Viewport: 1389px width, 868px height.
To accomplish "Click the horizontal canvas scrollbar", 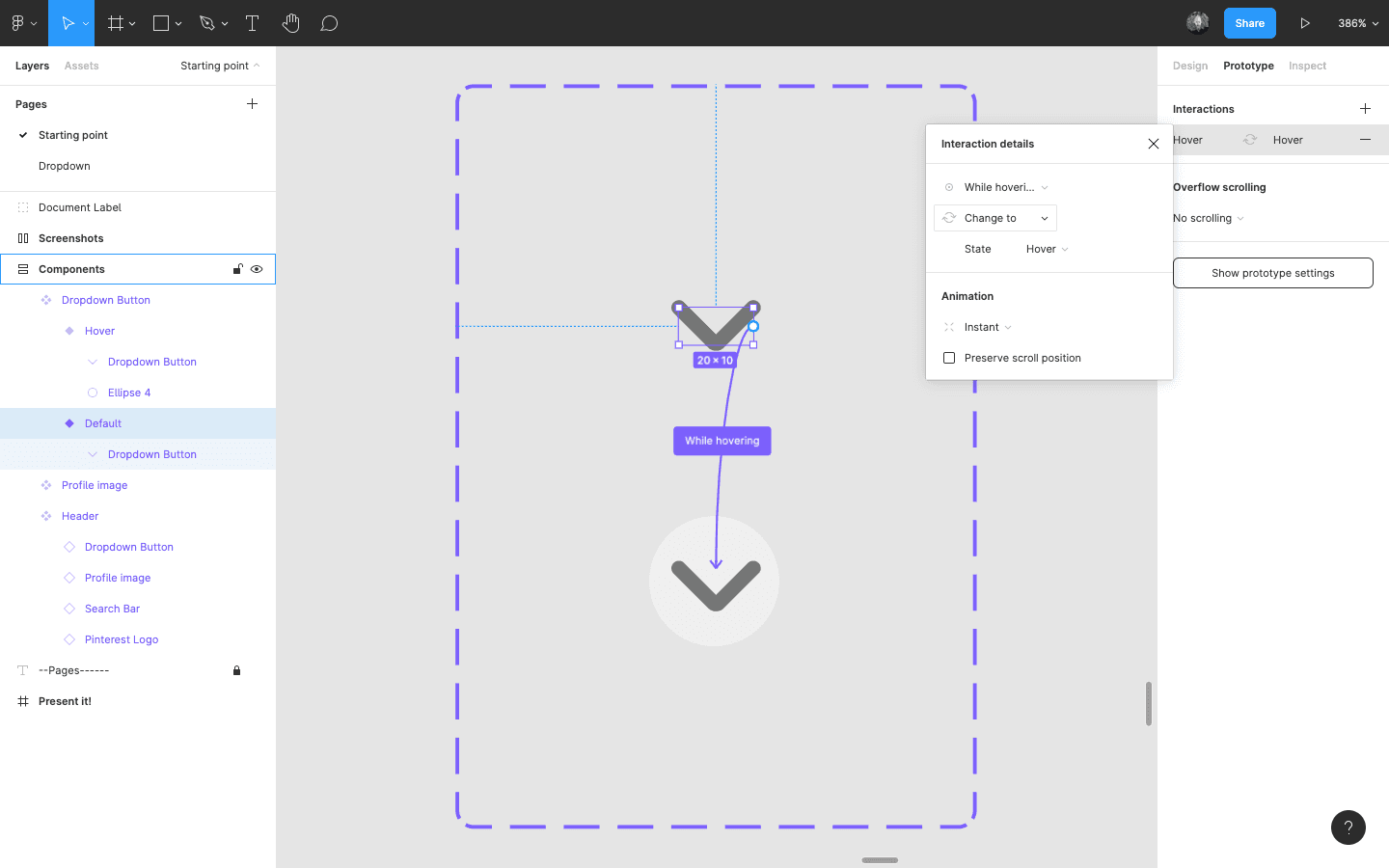I will pos(880,859).
